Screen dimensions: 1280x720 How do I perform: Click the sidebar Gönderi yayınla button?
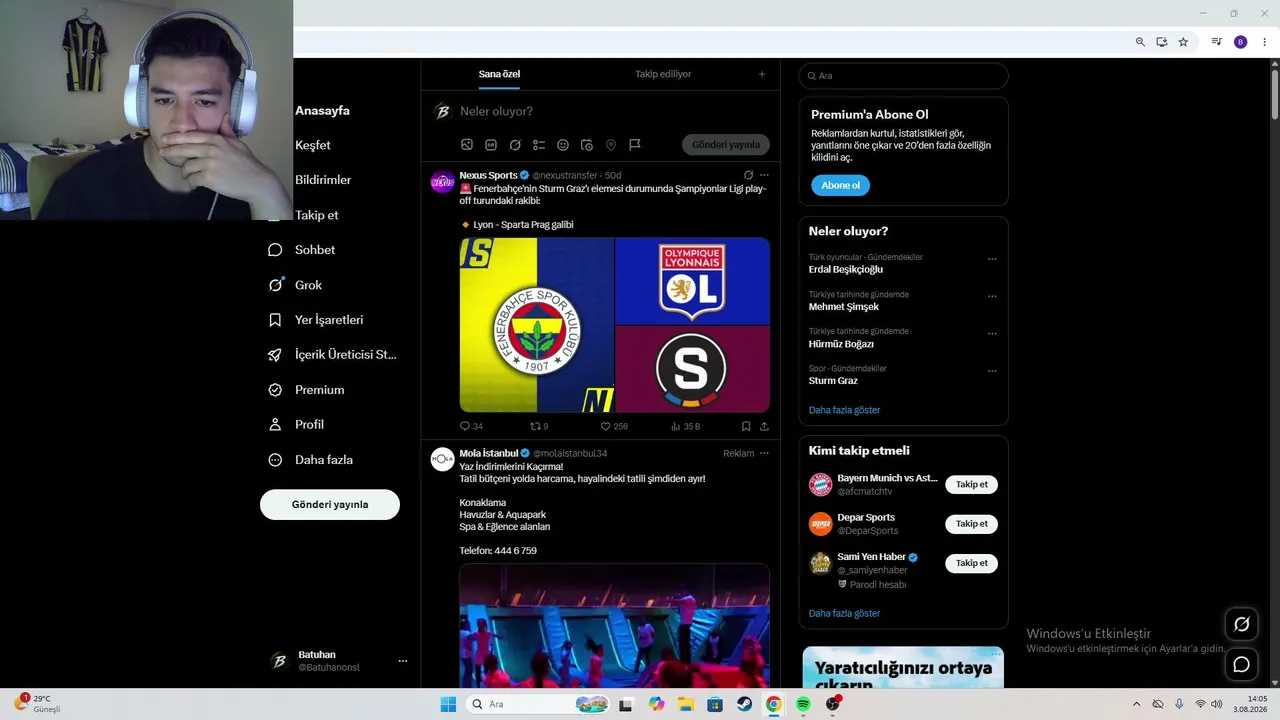pos(330,505)
